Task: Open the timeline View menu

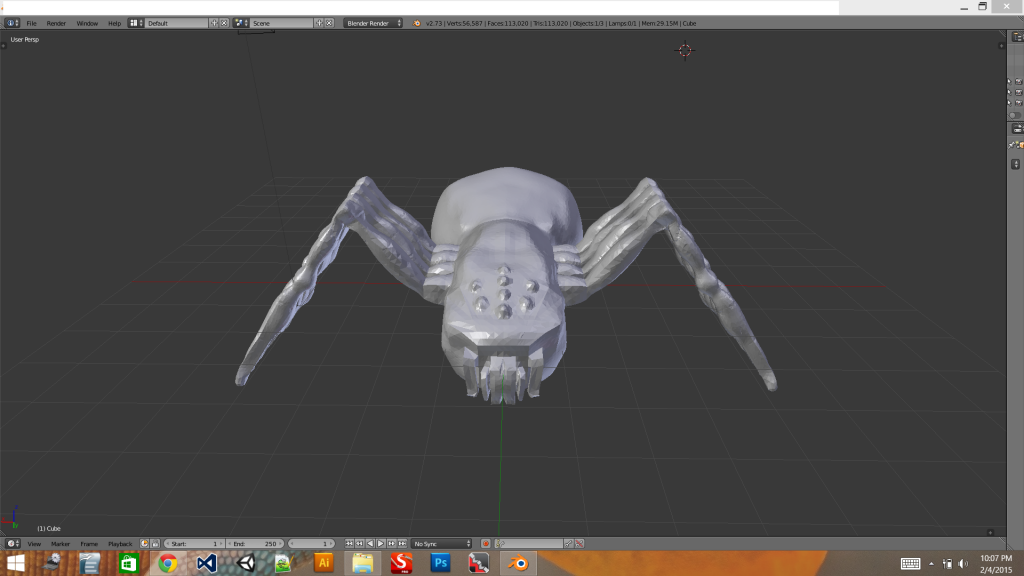Action: [x=34, y=543]
